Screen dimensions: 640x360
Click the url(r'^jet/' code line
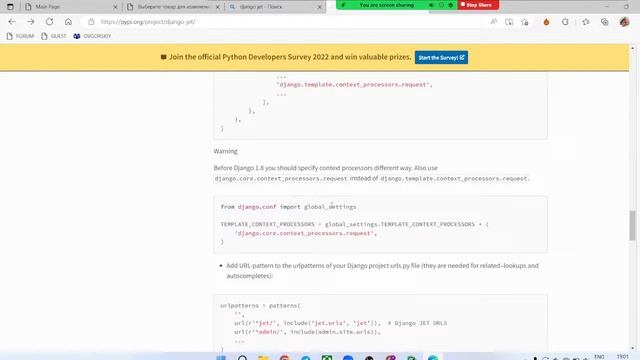307,323
